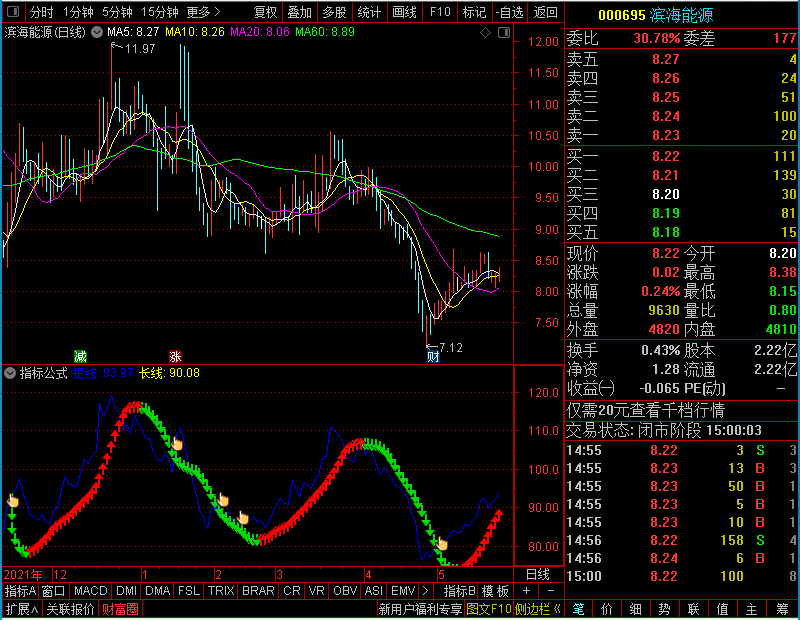800x620 pixels.
Task: Select the 细 detail tab
Action: tap(635, 609)
